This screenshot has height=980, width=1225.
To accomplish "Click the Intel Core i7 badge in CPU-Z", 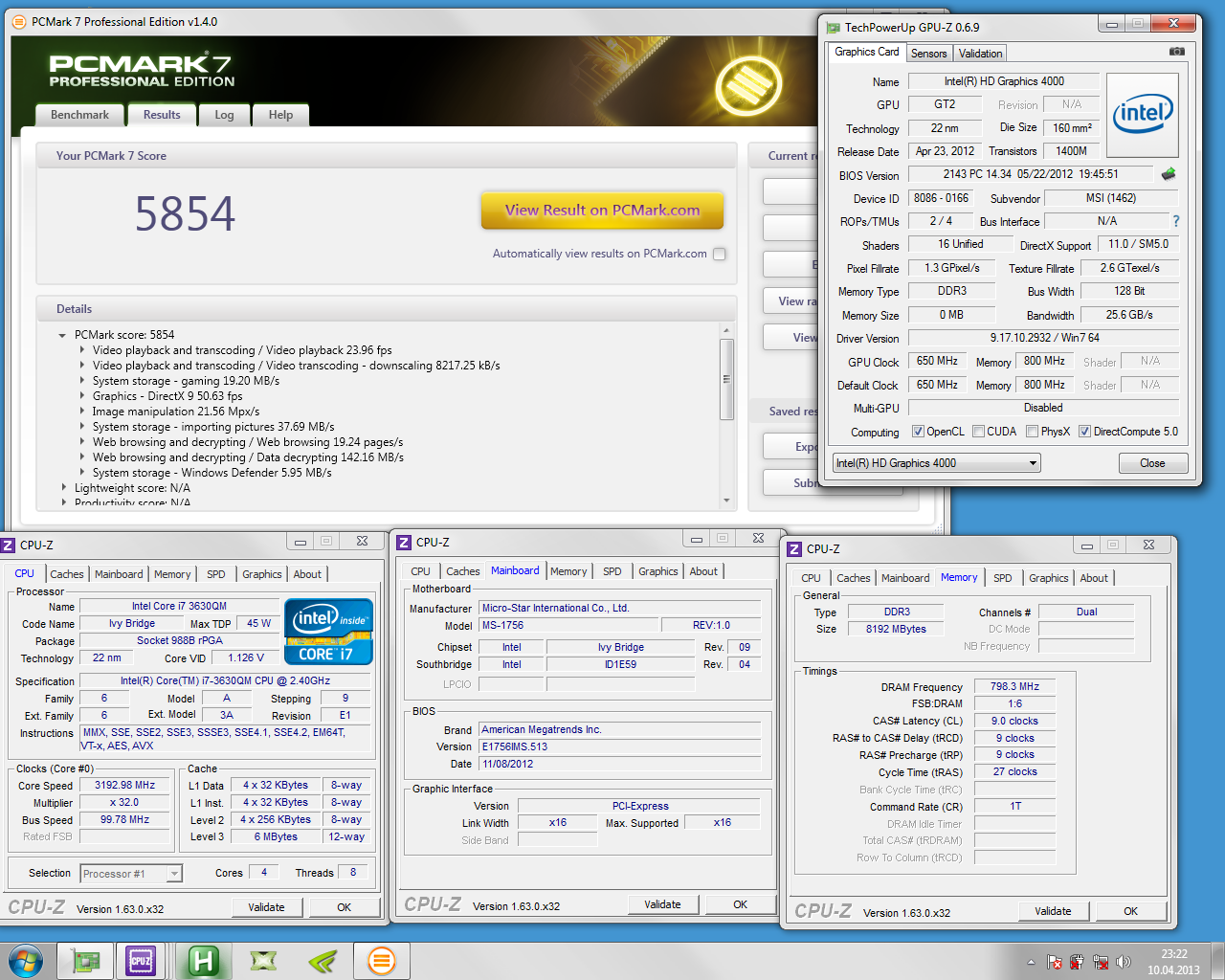I will (x=328, y=632).
